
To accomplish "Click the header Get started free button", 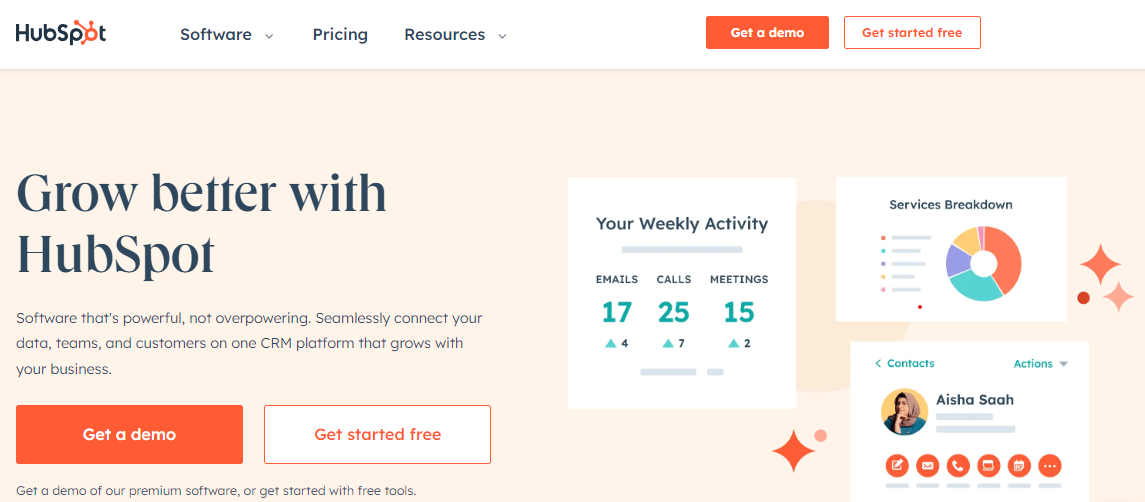I will (x=912, y=33).
